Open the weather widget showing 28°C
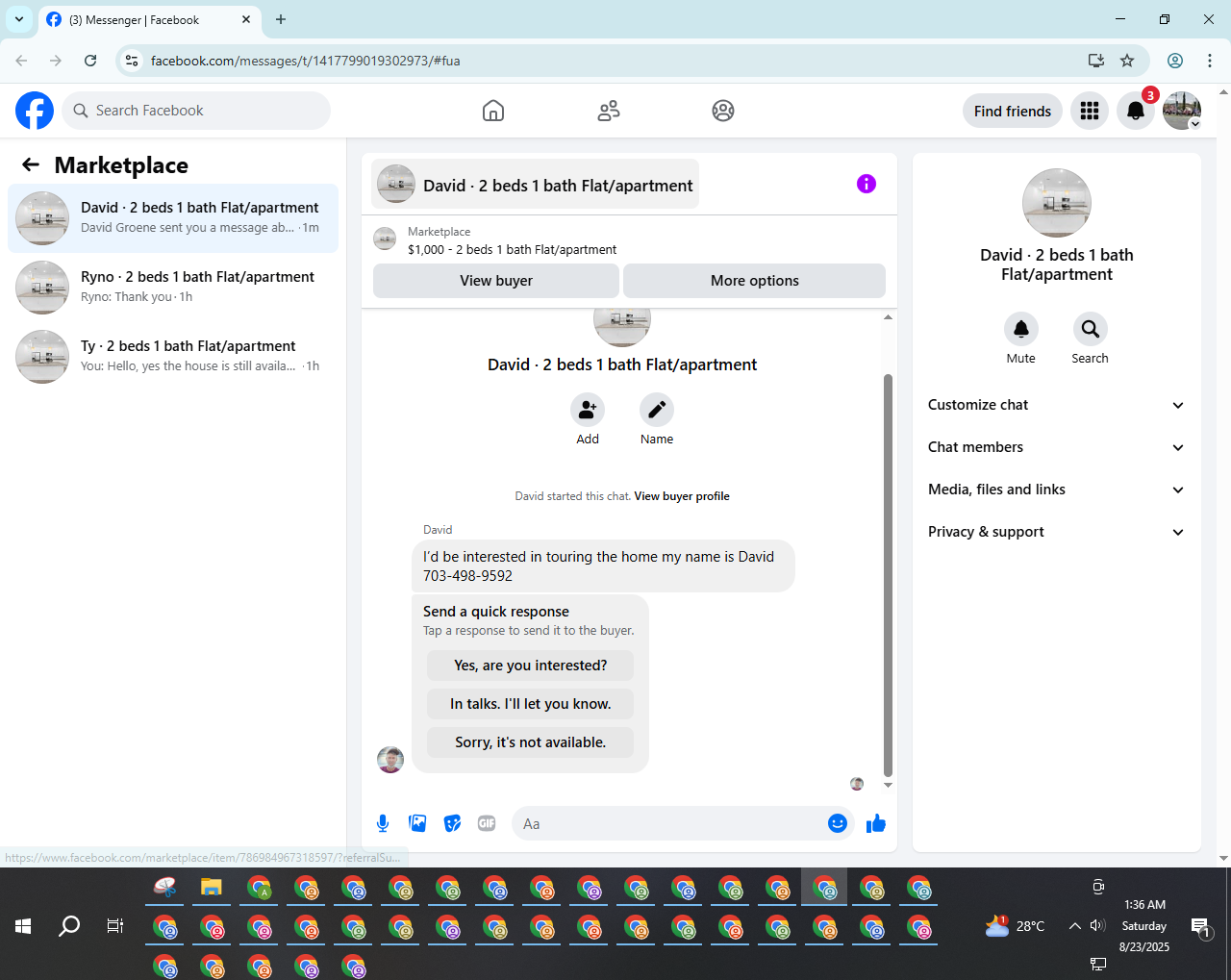This screenshot has width=1231, height=980. pos(1015,926)
